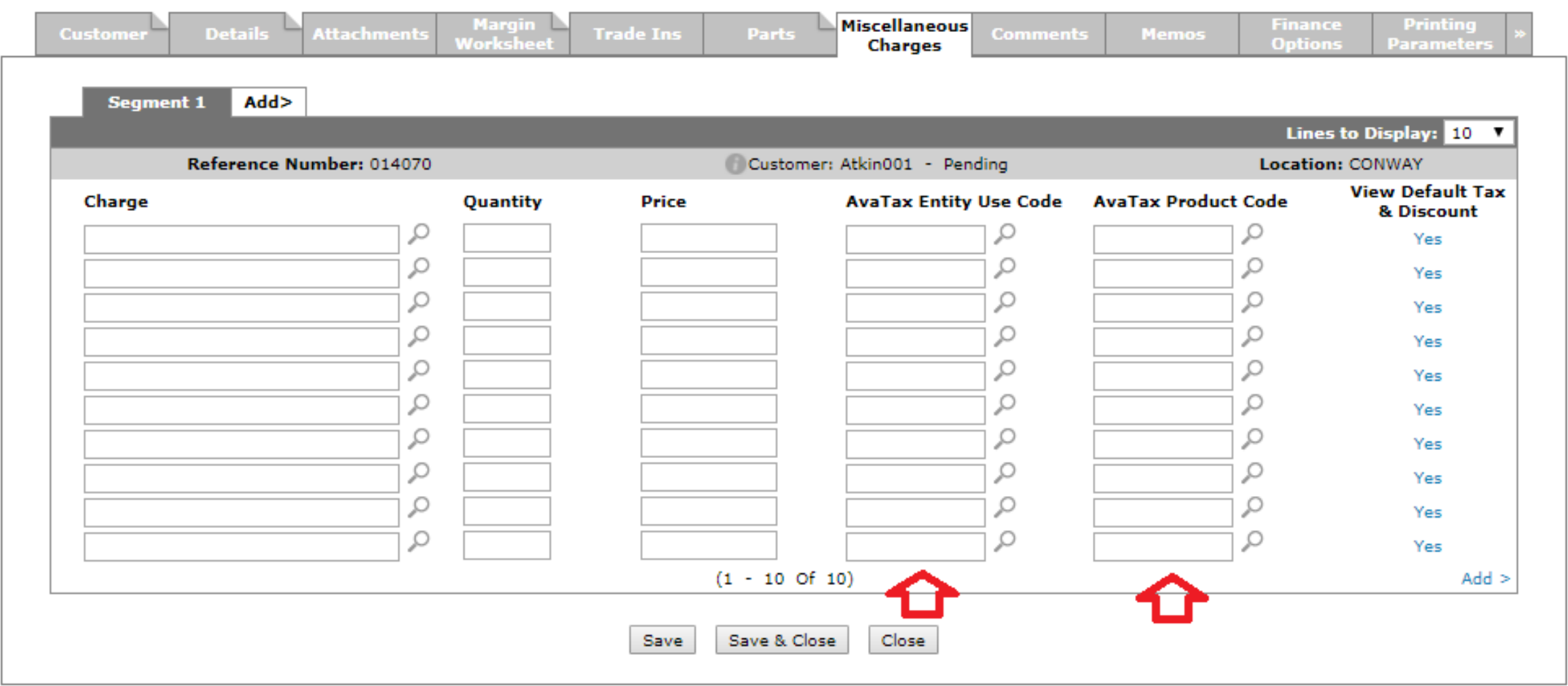Click reference number value 014070

click(x=400, y=164)
